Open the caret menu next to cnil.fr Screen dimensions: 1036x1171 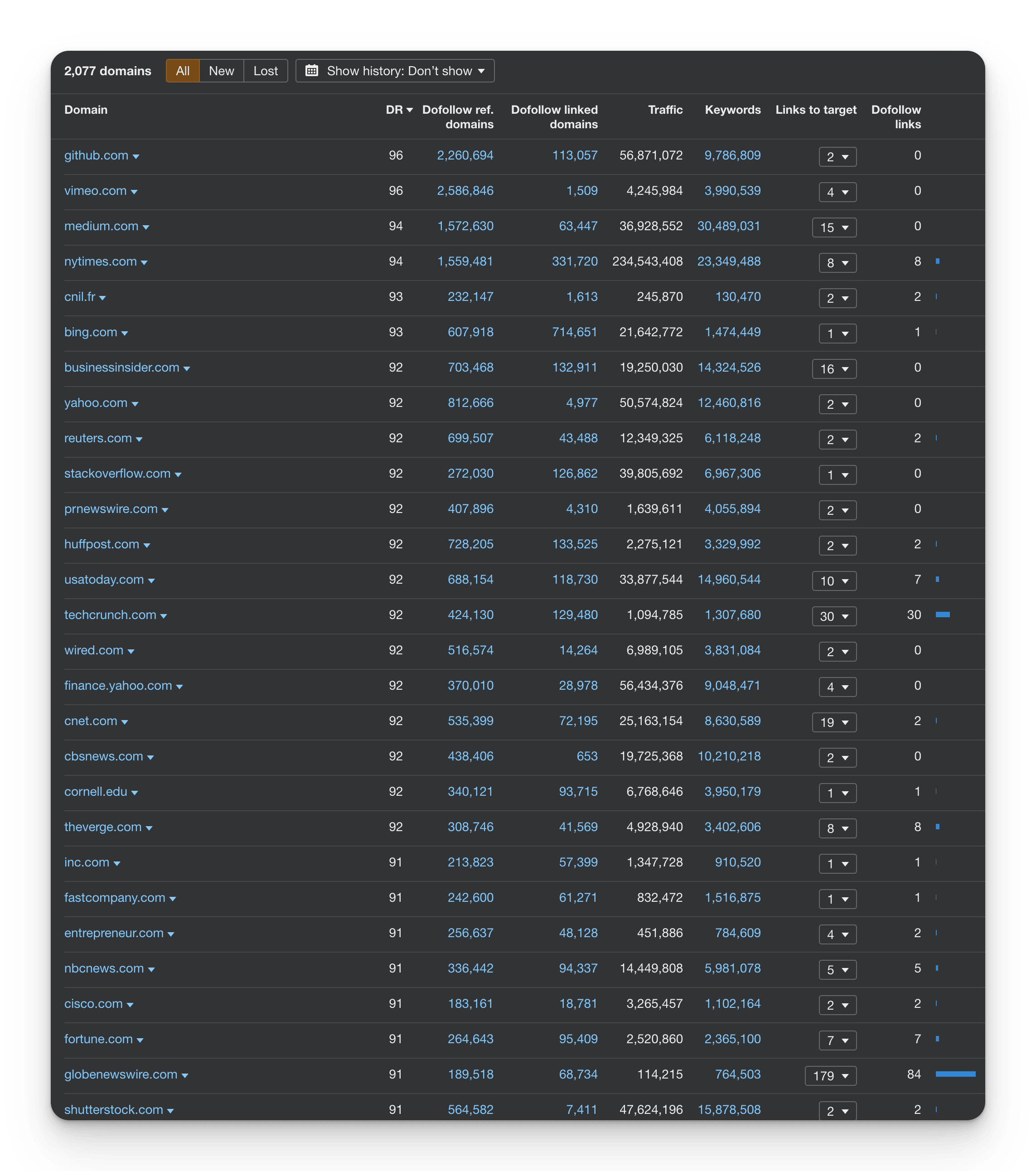(x=102, y=298)
